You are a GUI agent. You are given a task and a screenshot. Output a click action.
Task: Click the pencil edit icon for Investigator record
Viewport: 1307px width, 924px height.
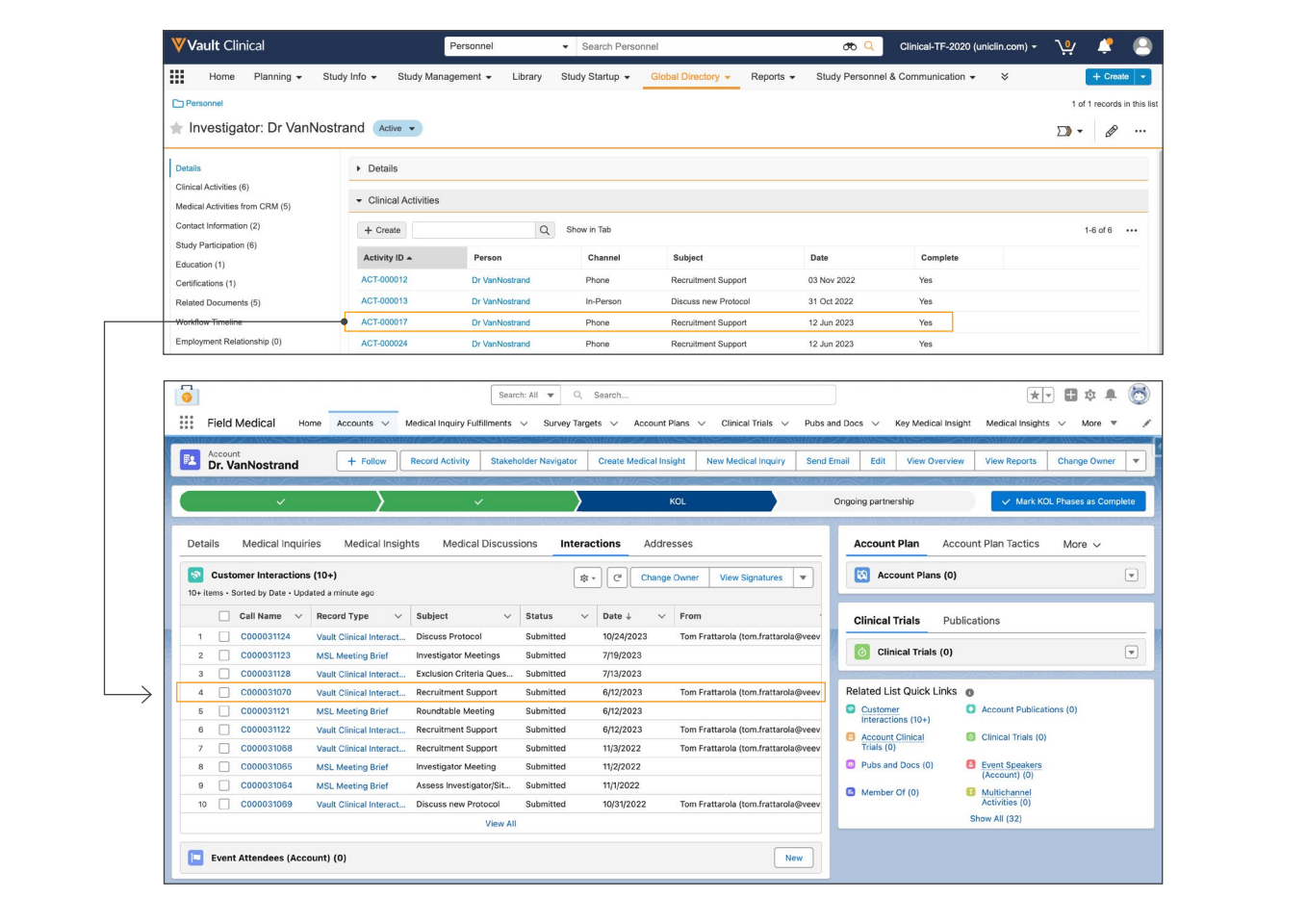pos(1111,131)
